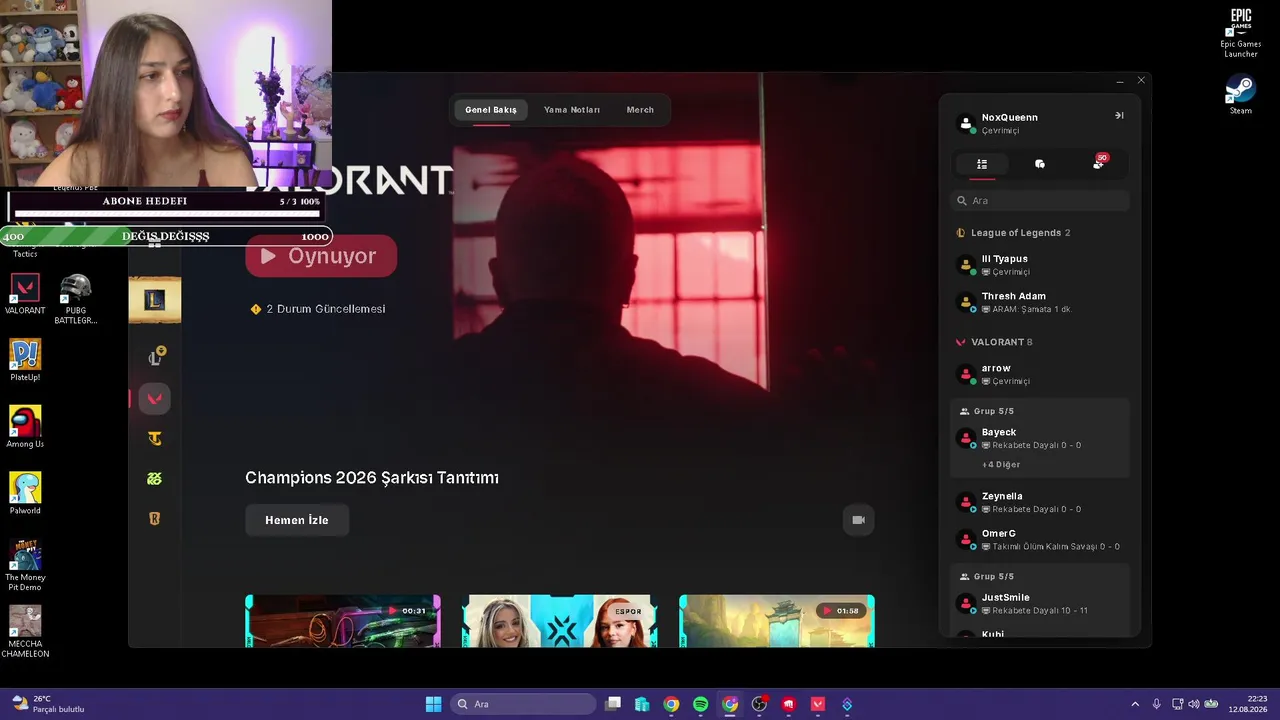Screen dimensions: 1280x720
Task: Open the VALORANT desktop shortcut
Action: [25, 295]
